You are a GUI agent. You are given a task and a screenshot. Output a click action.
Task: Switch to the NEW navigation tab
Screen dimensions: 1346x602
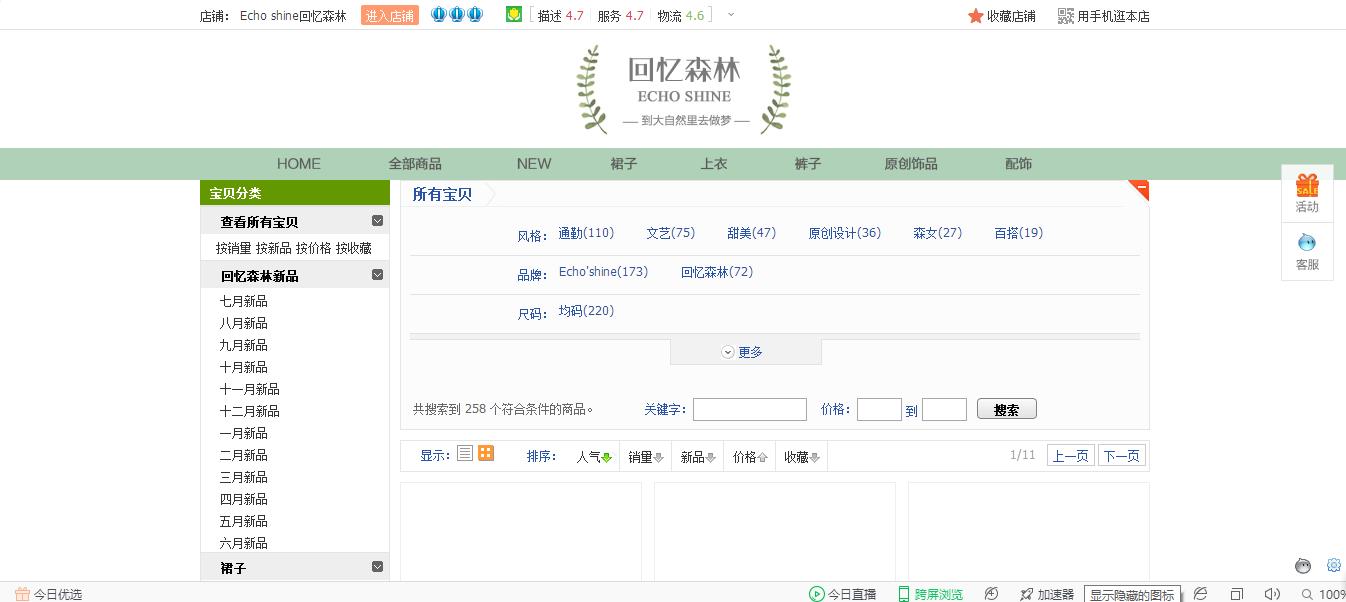[534, 163]
